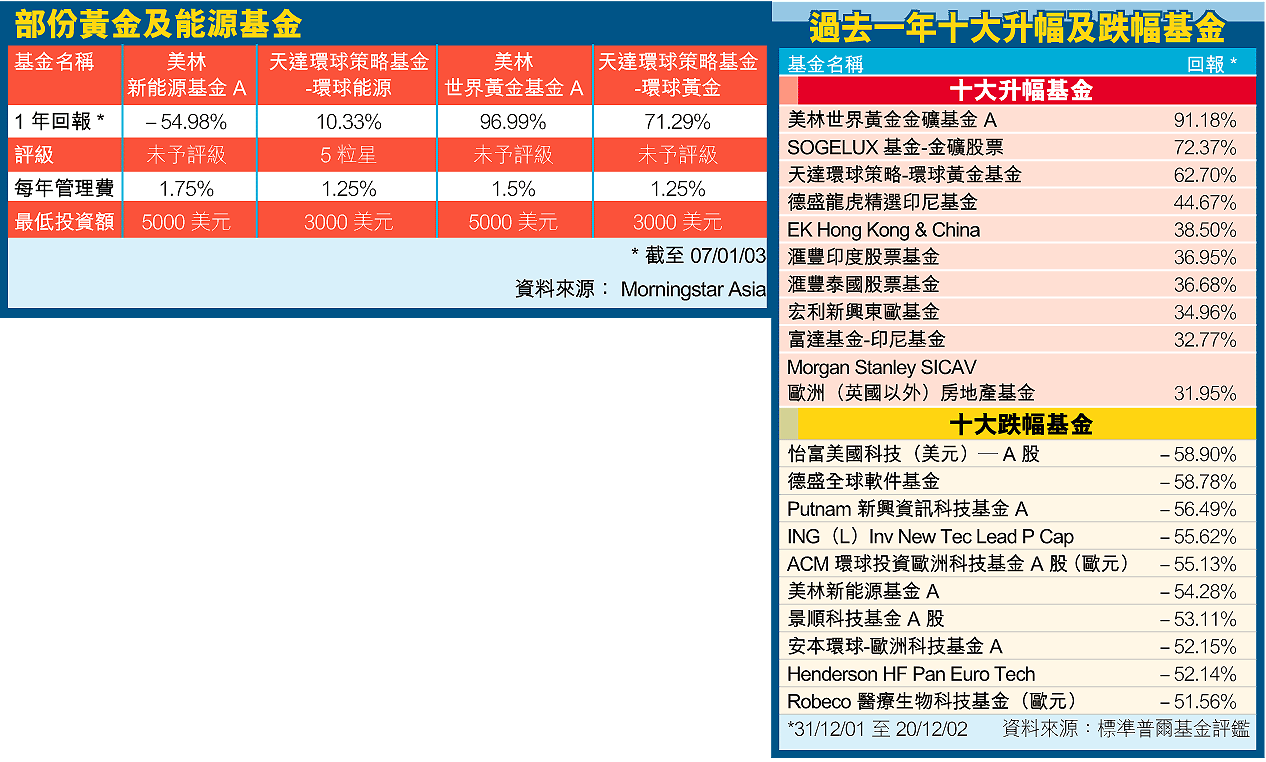Click the 過去一年十大升幅及跌幅基金 heading
The image size is (1266, 762).
[1017, 27]
